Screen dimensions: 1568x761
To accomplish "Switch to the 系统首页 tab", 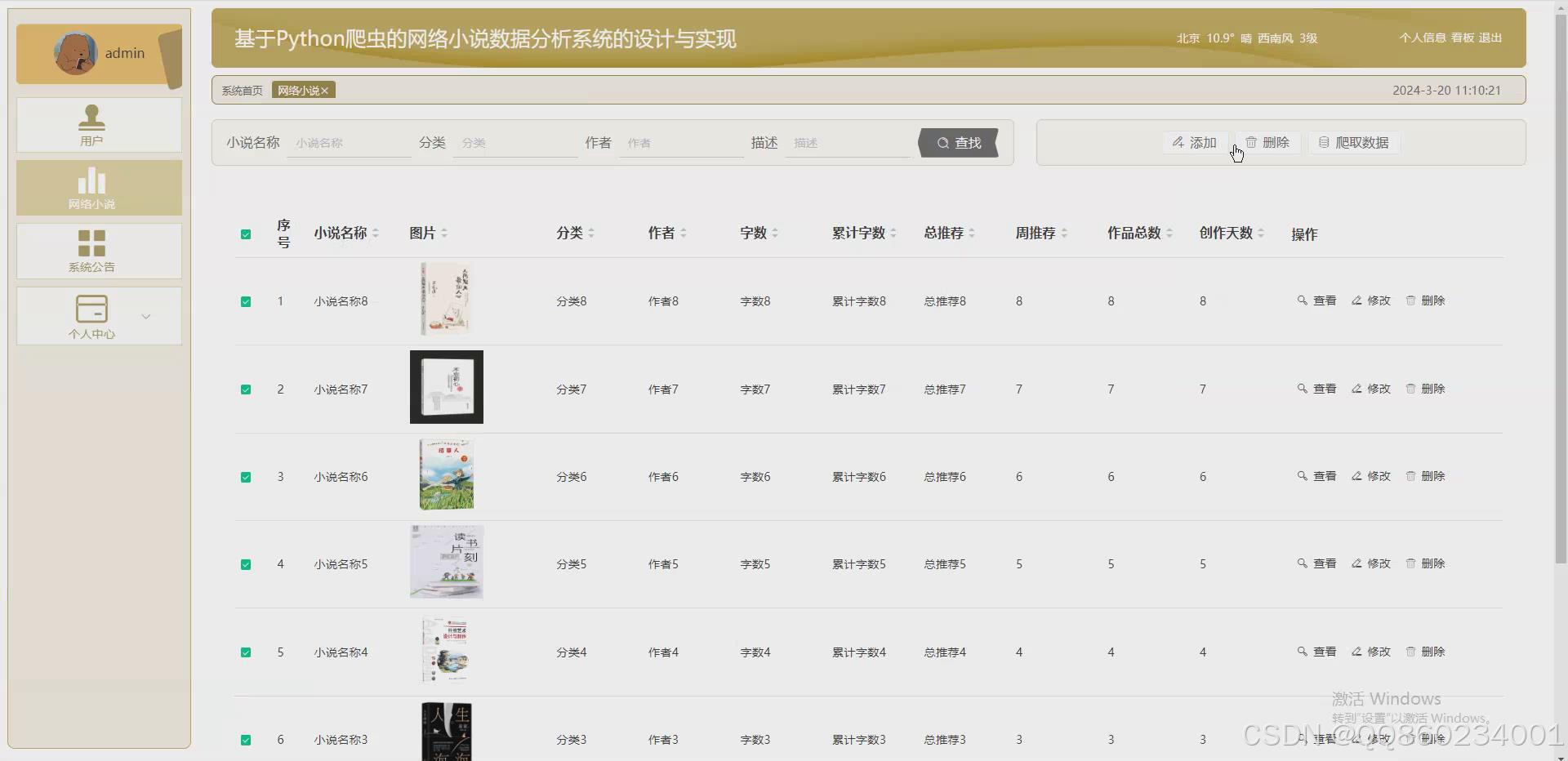I will (x=242, y=91).
